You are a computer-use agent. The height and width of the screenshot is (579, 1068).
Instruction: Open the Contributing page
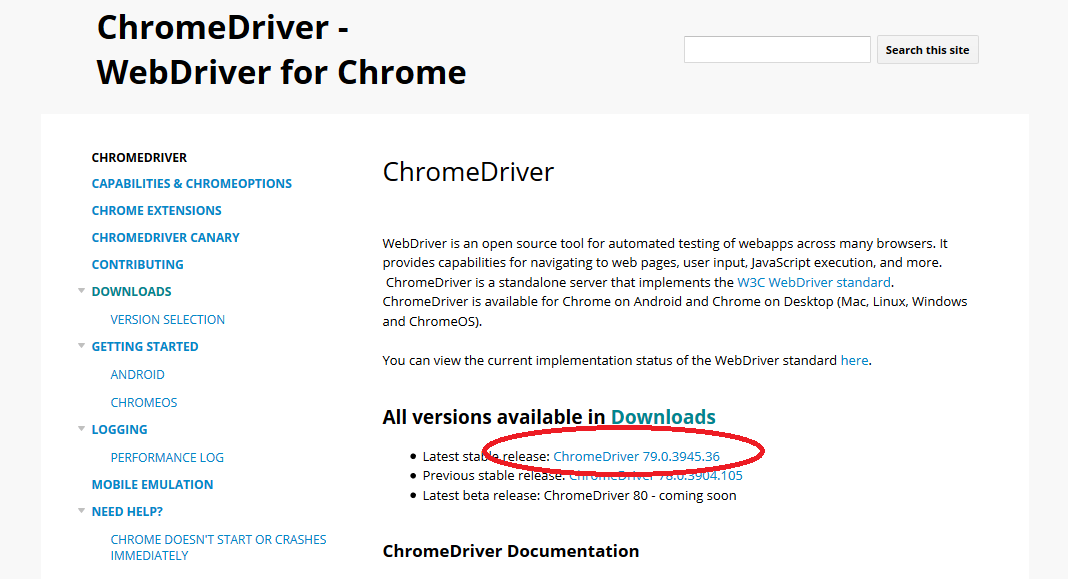138,264
